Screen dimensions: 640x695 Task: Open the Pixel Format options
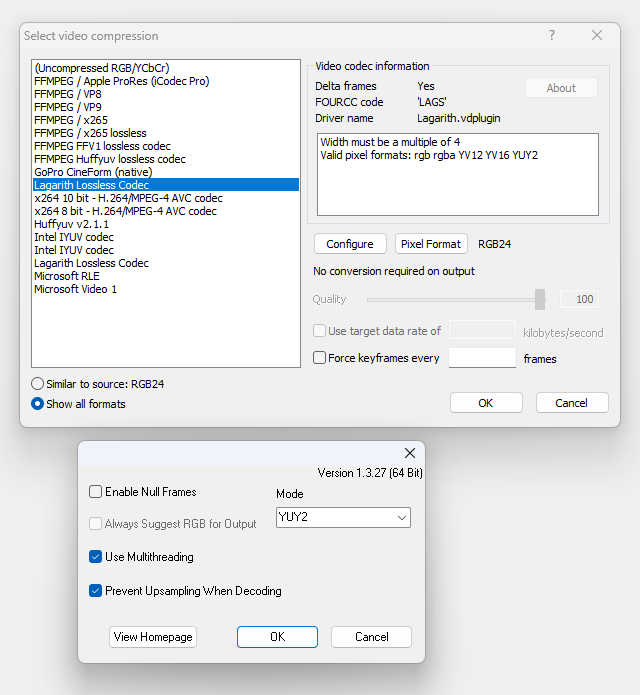(x=431, y=244)
